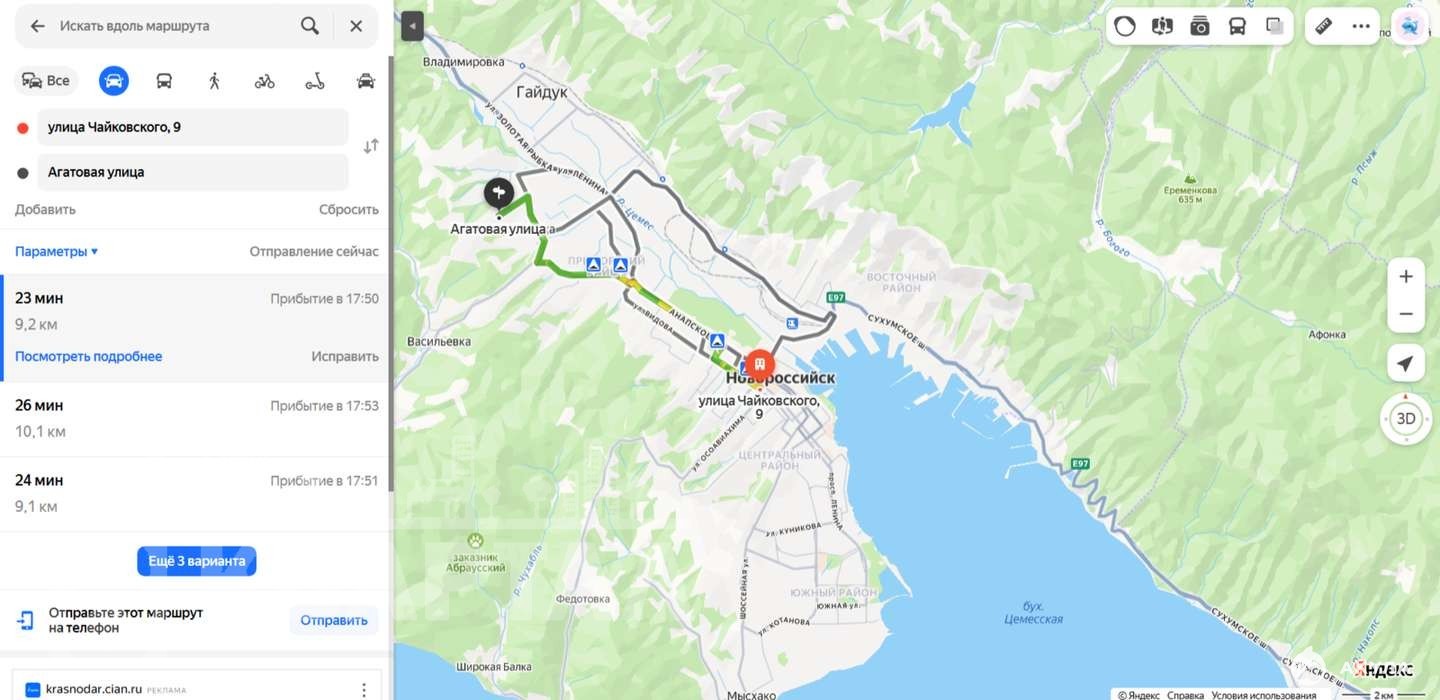Select the Все transport modes tab
The height and width of the screenshot is (700, 1440).
47,81
